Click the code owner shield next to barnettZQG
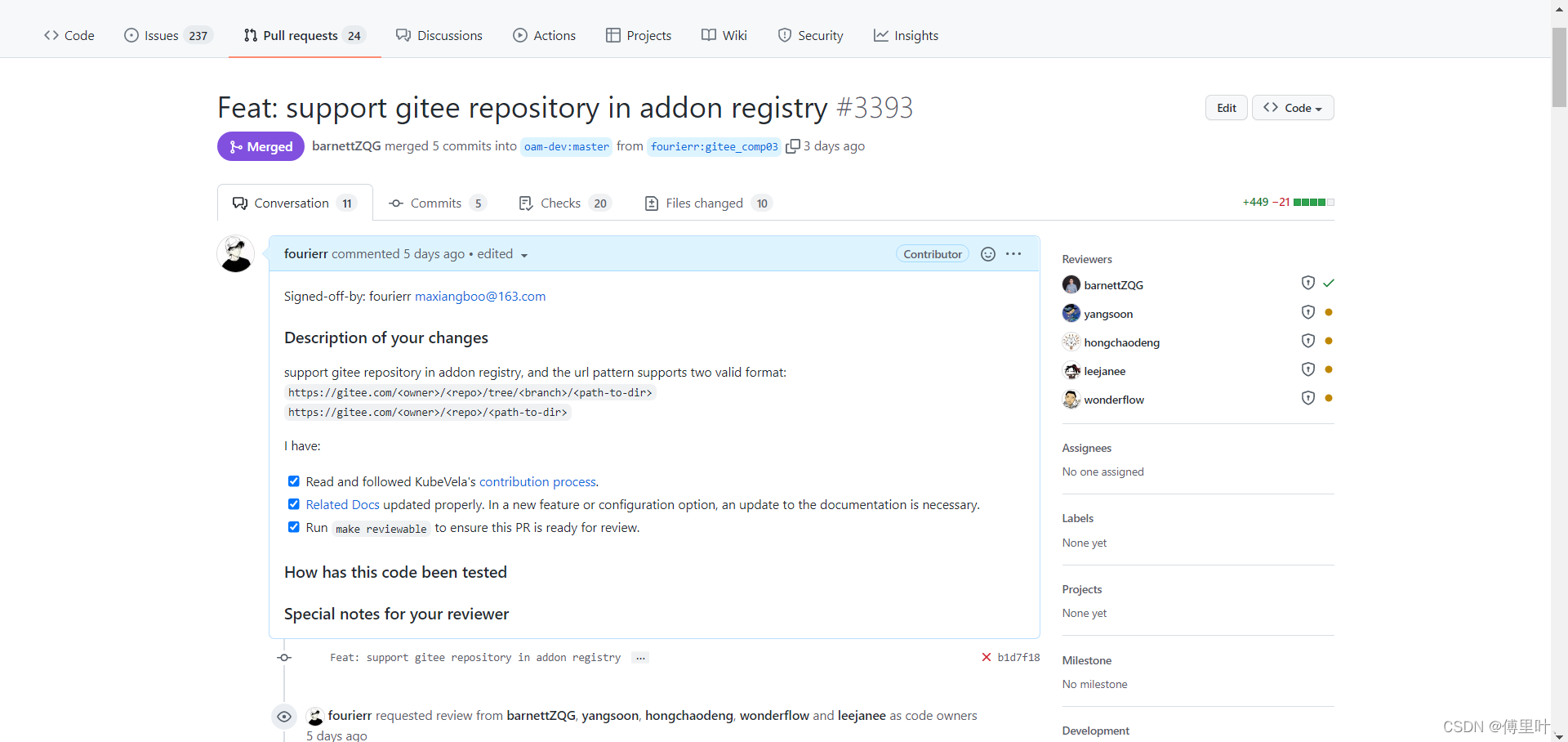Screen dimensions: 1568x742 pos(1307,283)
